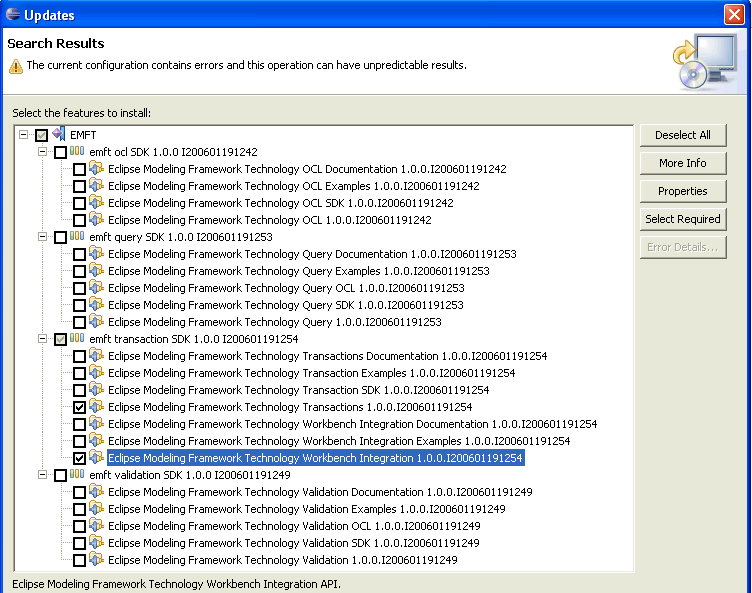Check the emft query SDK checkbox

pyautogui.click(x=60, y=237)
